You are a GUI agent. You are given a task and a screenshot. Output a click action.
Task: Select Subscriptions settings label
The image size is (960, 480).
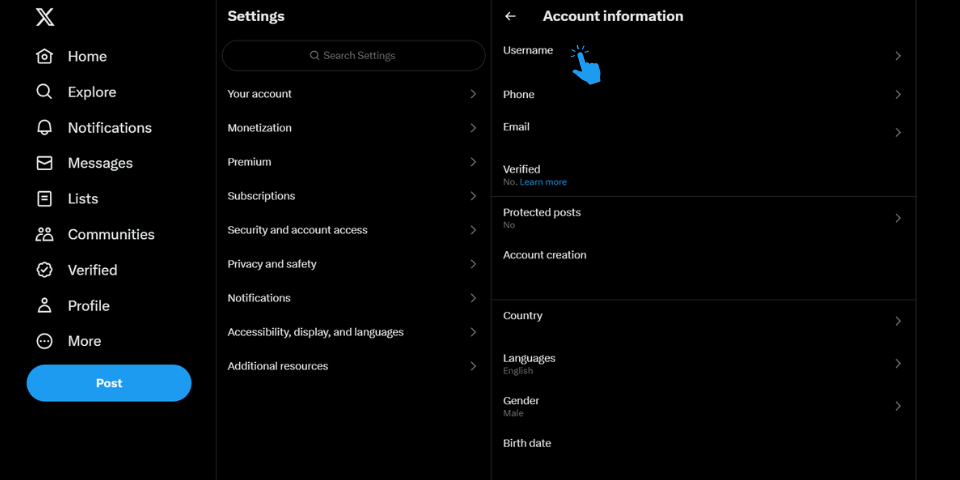click(261, 196)
